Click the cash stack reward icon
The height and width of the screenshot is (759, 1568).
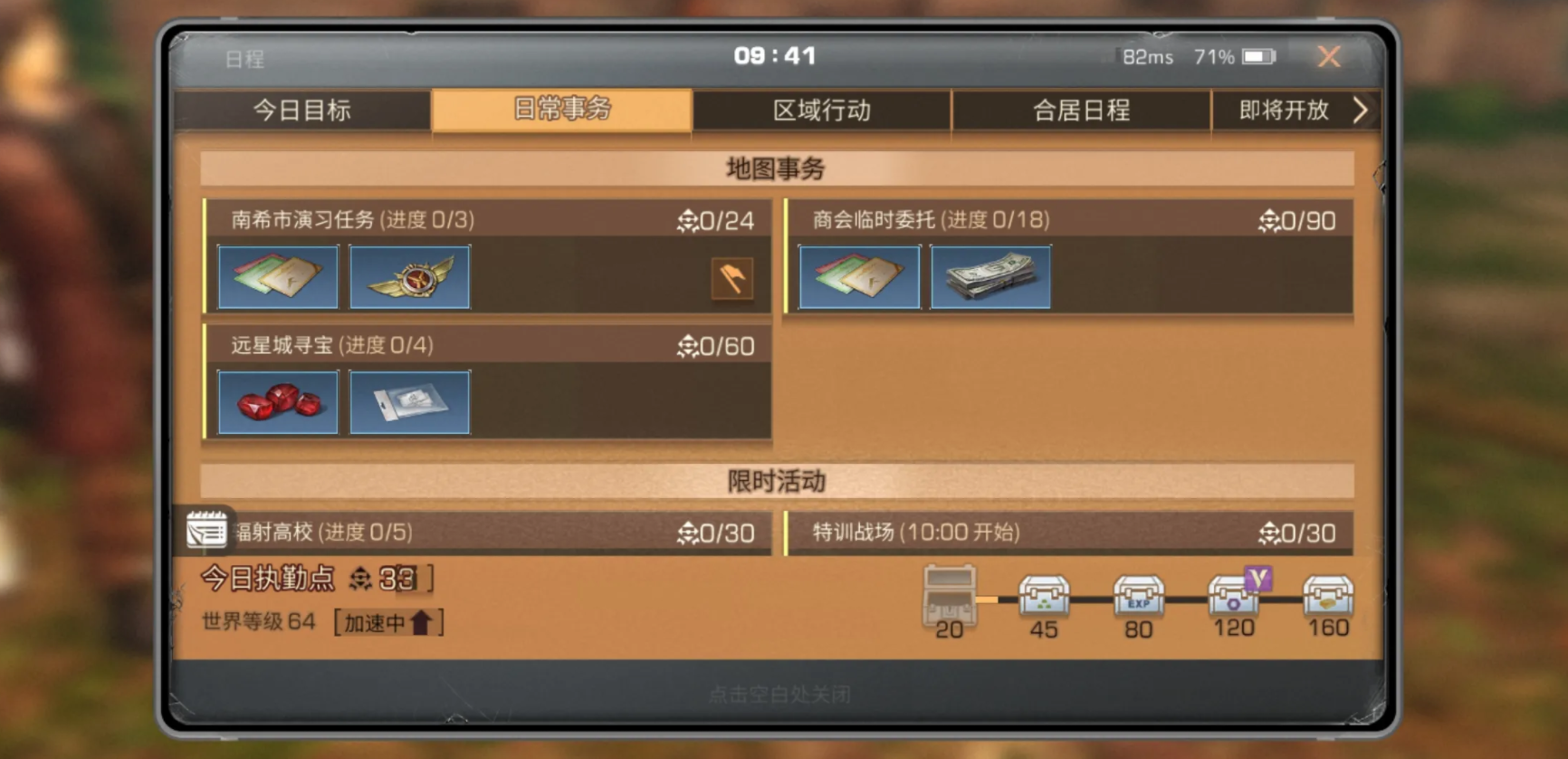[x=991, y=277]
